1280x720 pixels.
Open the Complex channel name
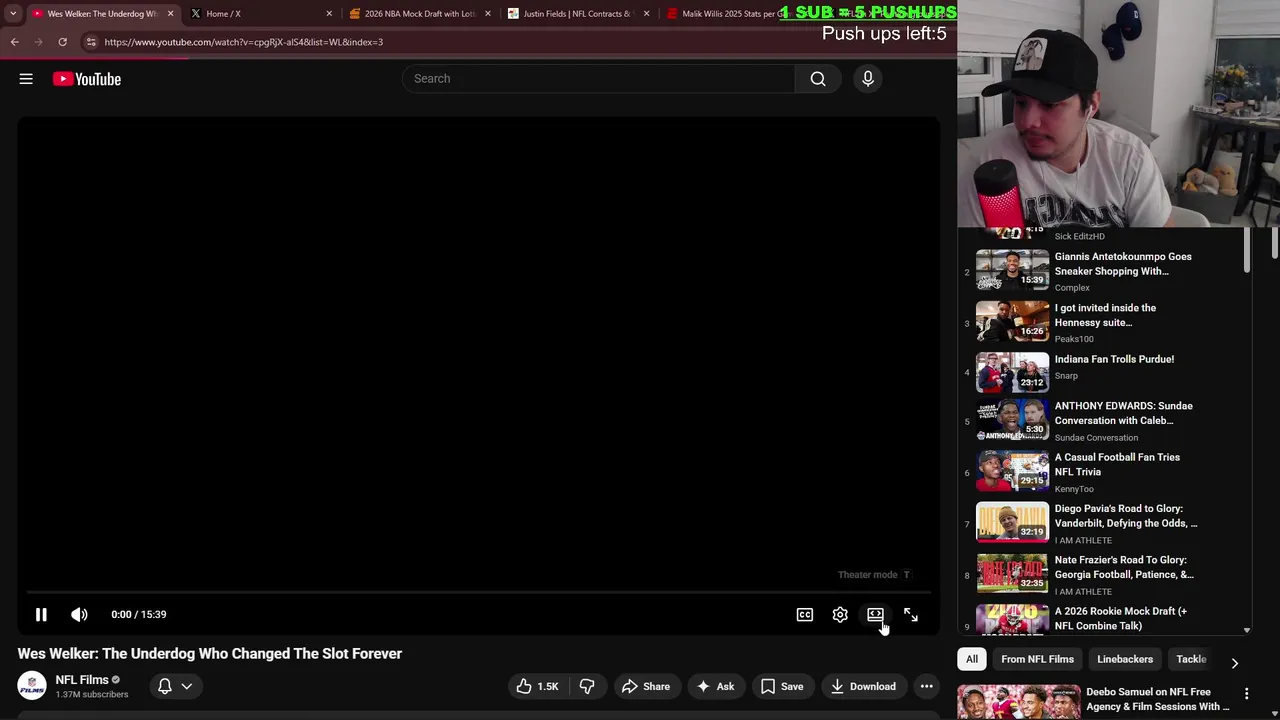pyautogui.click(x=1072, y=288)
